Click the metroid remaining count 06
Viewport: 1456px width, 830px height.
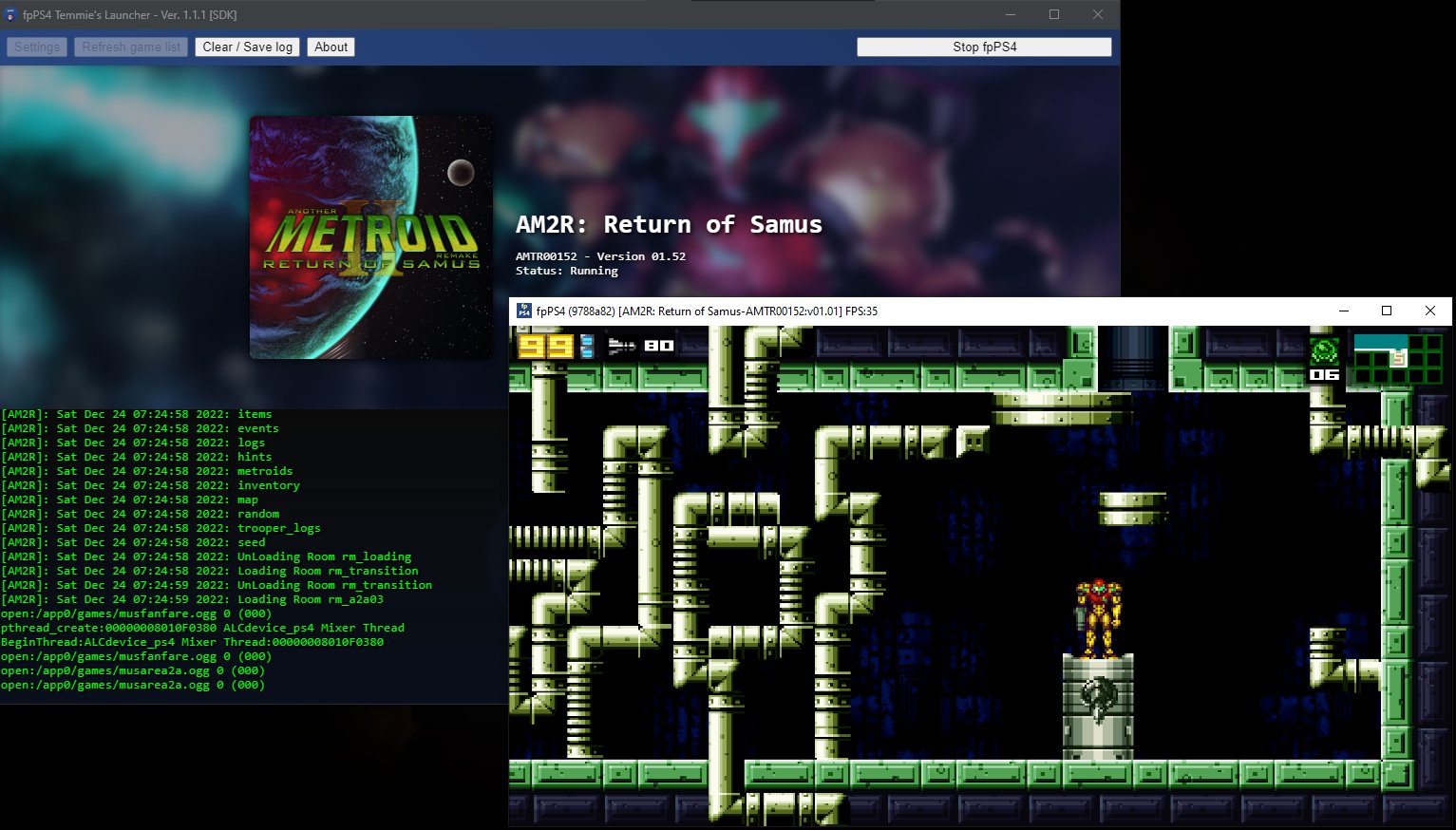pos(1324,375)
